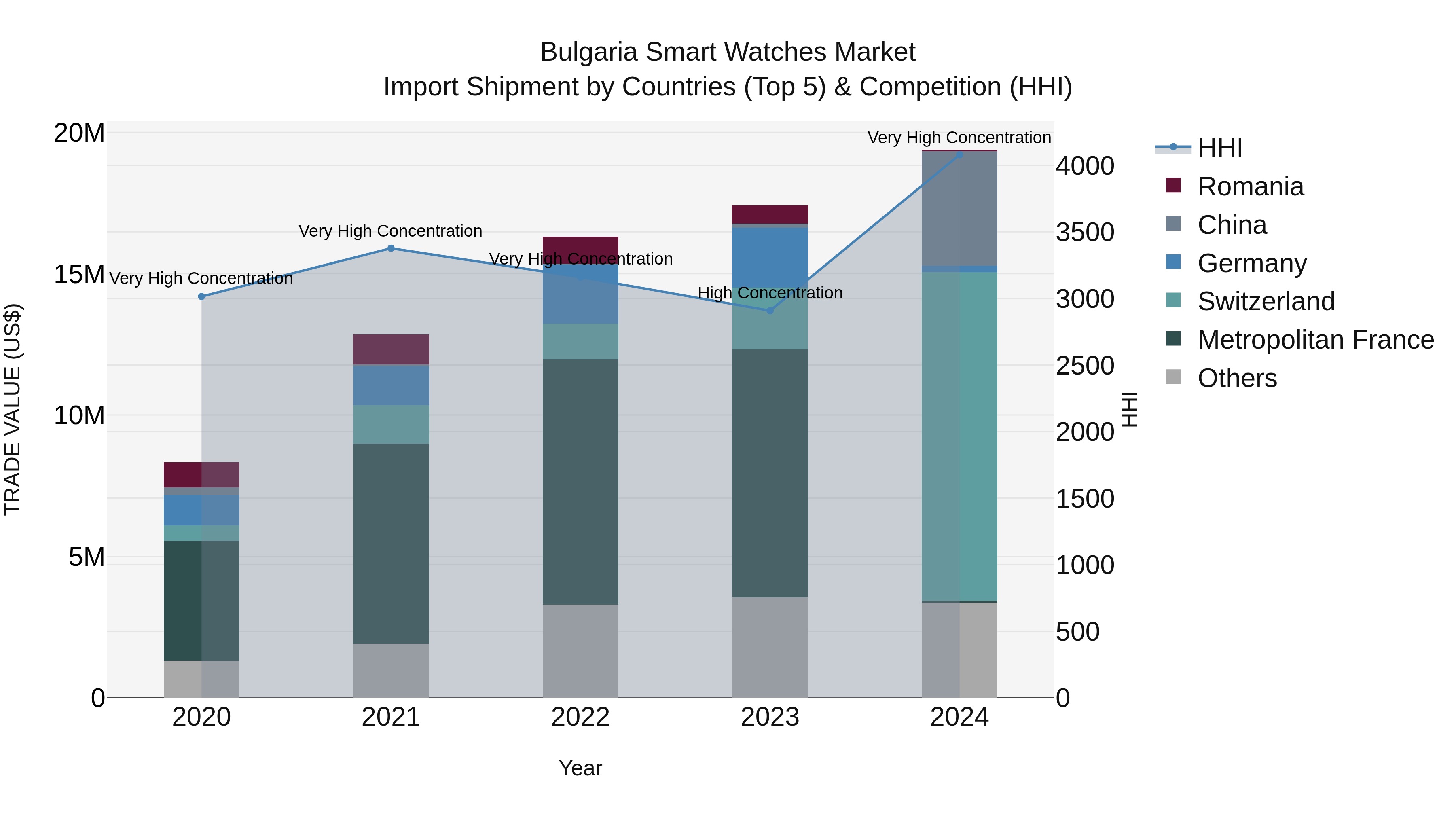Screen dimensions: 1456x819
Task: Click 'Very High Concentration' annotation above 2021
Action: coord(391,231)
